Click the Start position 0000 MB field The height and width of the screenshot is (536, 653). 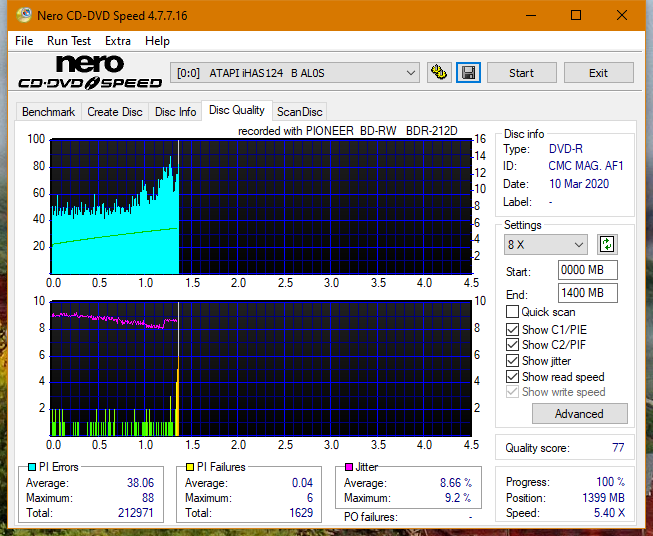pos(588,270)
